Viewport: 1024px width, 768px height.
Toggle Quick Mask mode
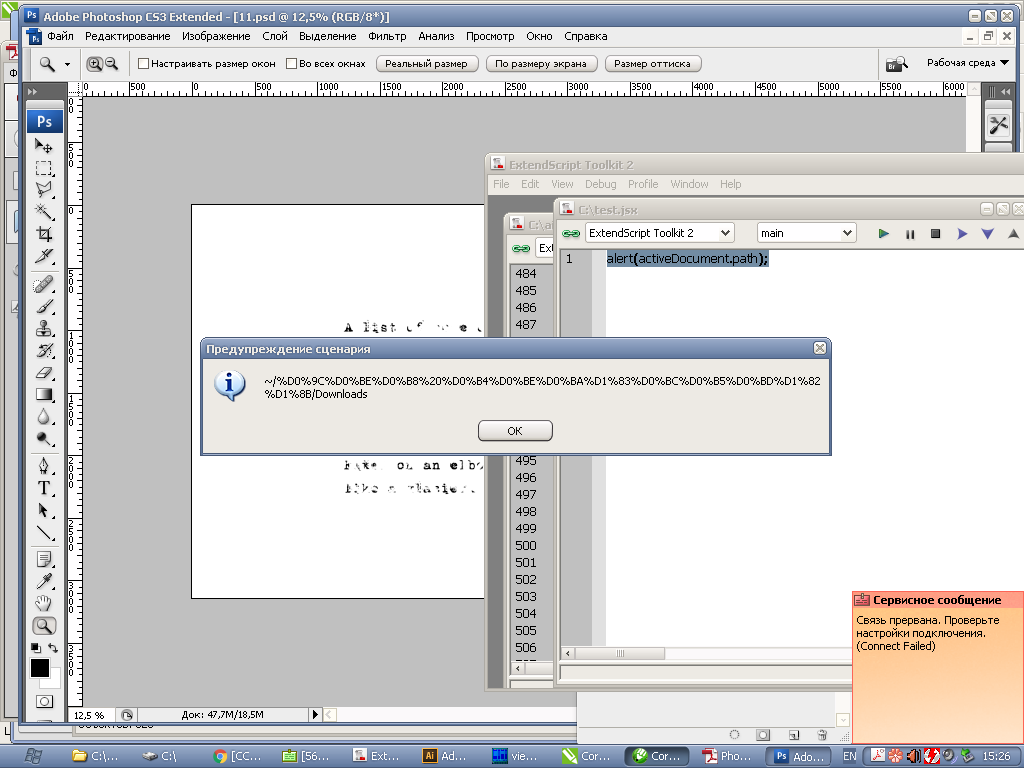point(44,701)
